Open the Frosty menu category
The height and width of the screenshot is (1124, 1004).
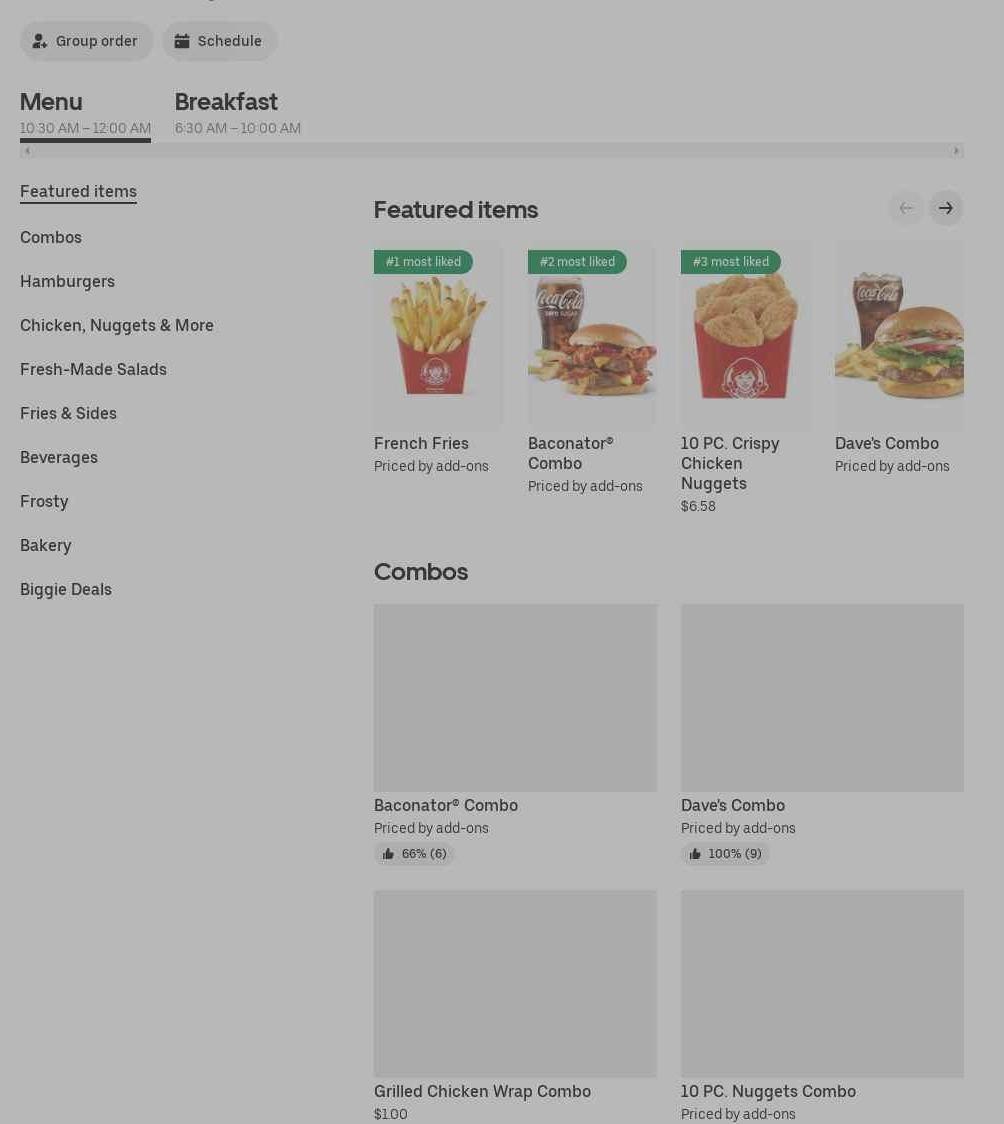[x=44, y=501]
